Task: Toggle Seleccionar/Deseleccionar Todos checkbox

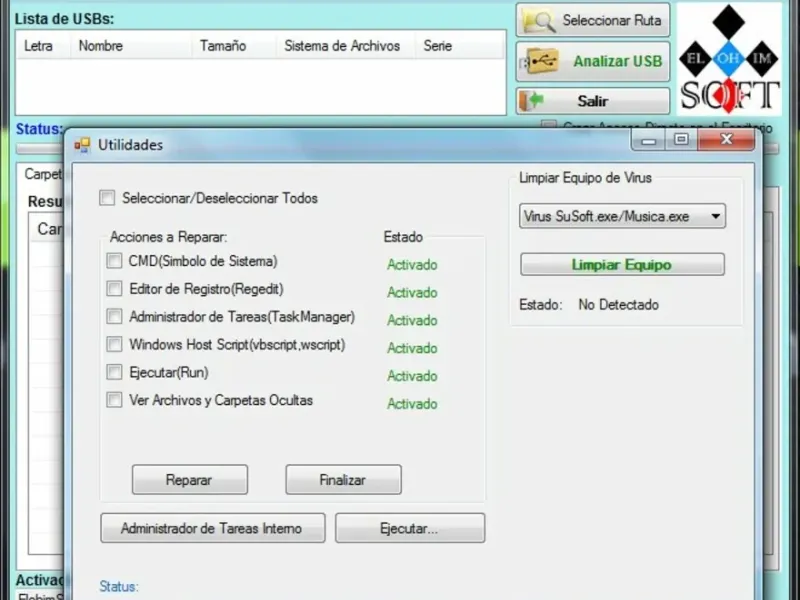Action: [x=107, y=198]
